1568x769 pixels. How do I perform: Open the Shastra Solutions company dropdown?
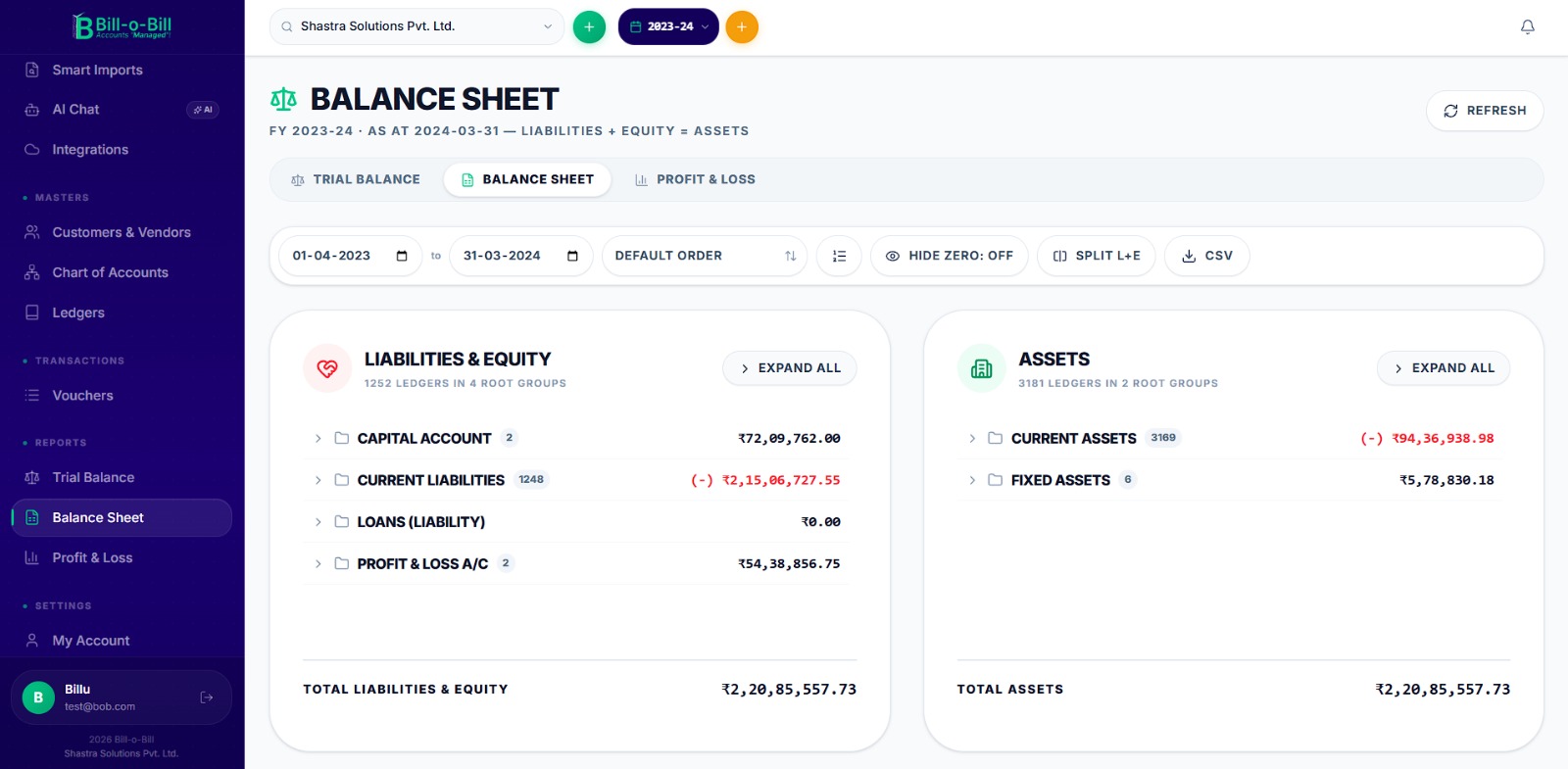(x=416, y=26)
